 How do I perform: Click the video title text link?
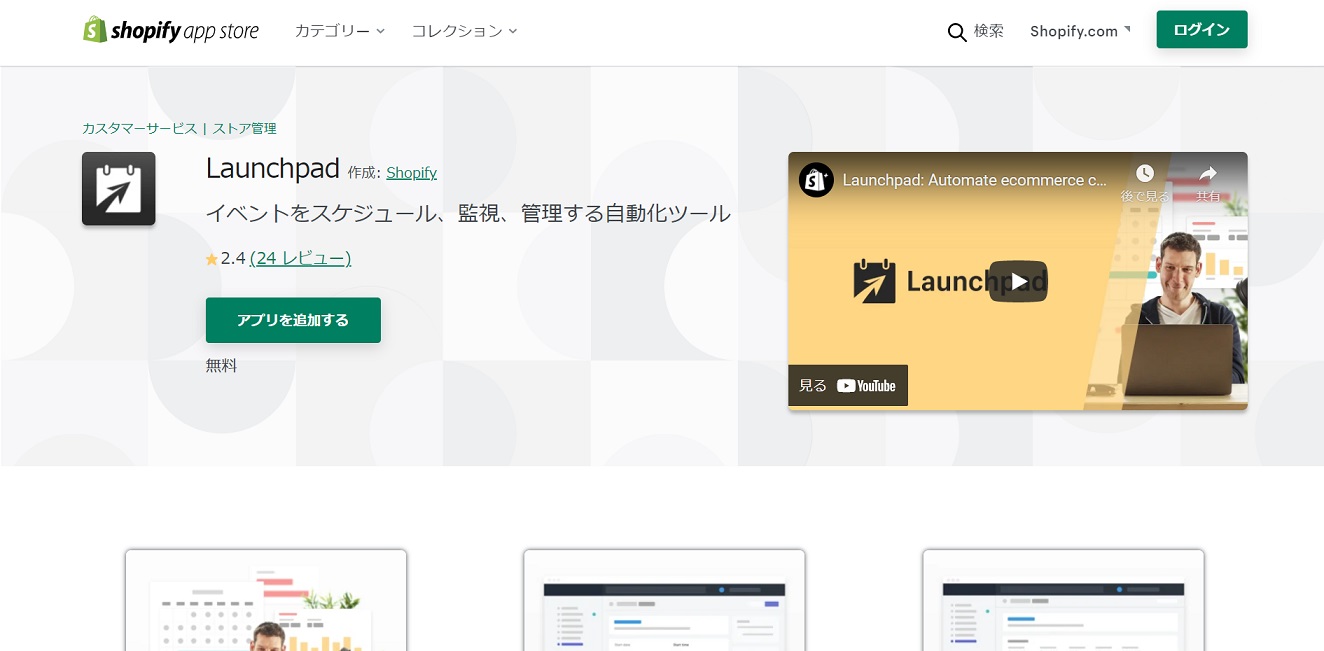[975, 180]
